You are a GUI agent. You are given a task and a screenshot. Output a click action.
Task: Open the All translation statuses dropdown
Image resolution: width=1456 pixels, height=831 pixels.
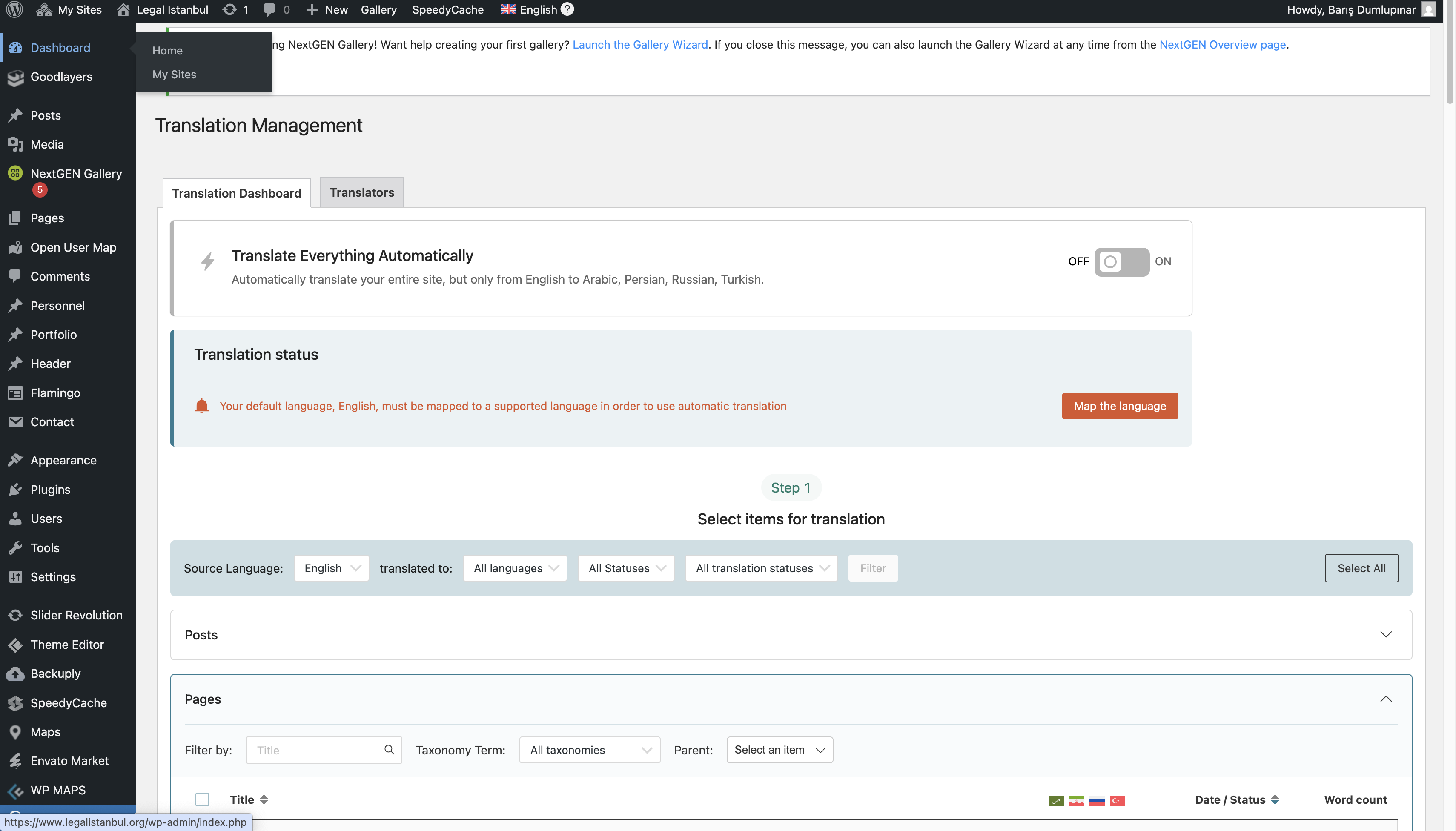tap(761, 568)
